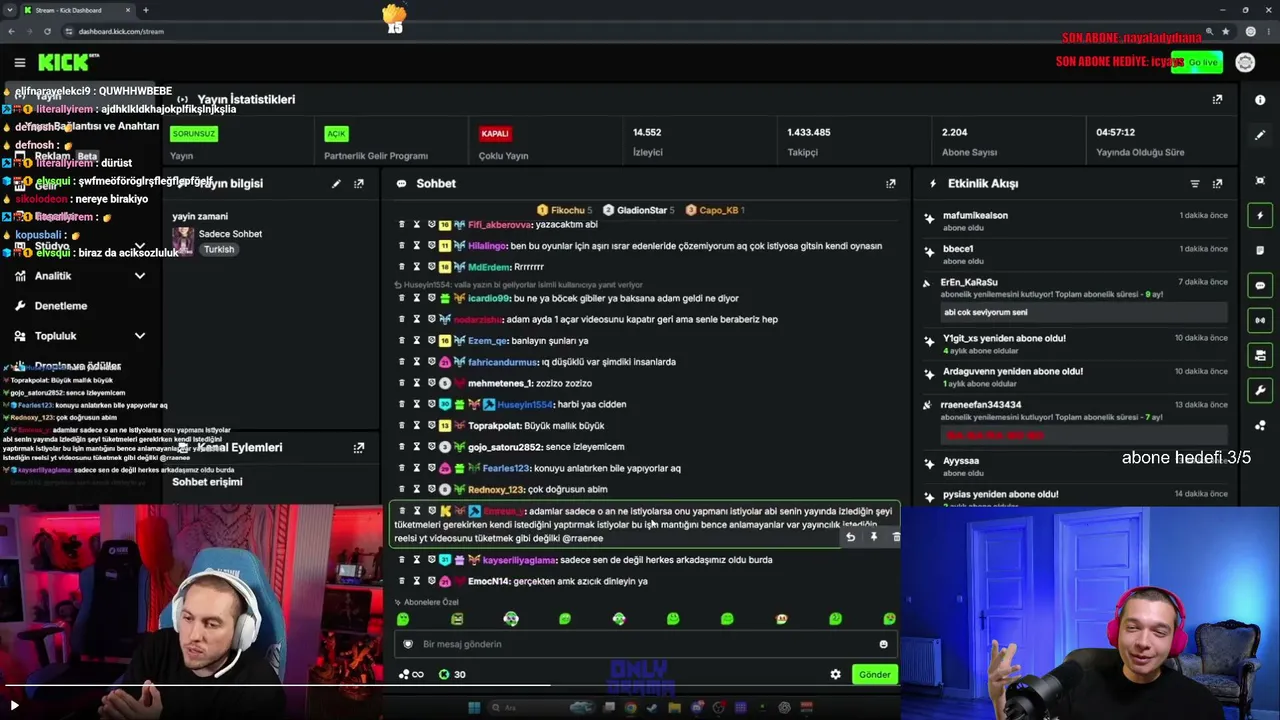Viewport: 1280px width, 720px height.
Task: Send the message with Gönder
Action: pos(874,674)
